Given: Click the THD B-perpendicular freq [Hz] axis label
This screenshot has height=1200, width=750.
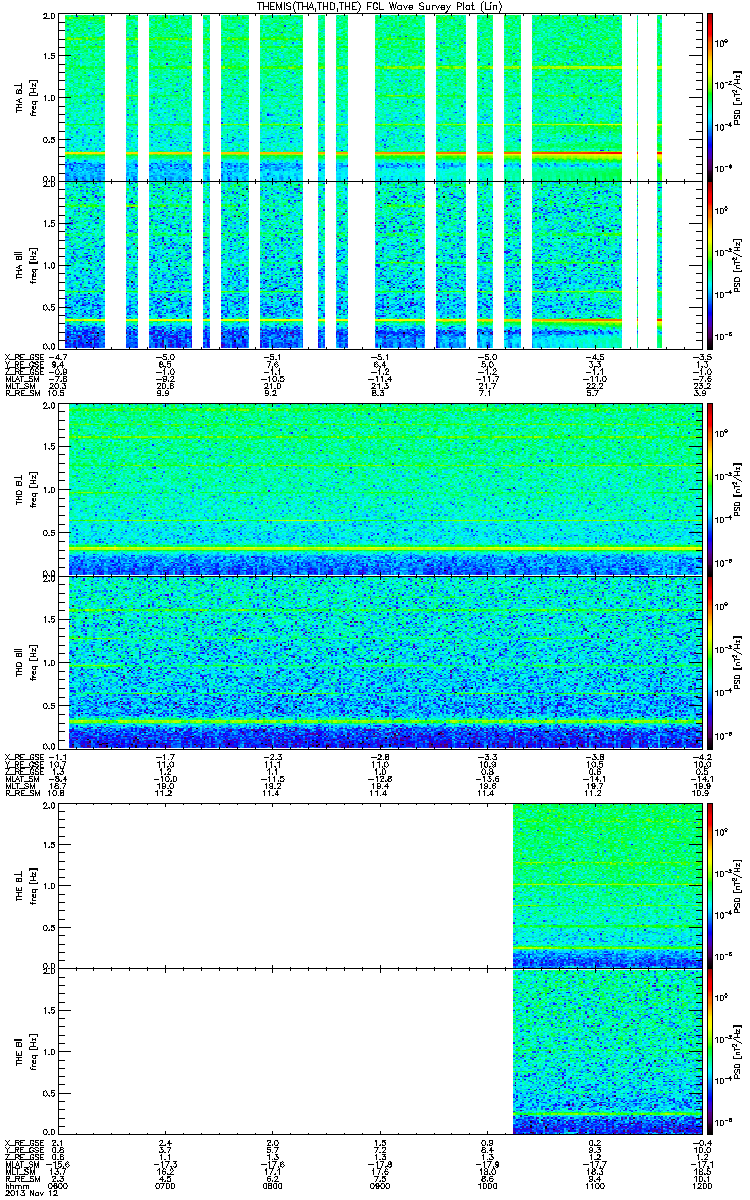Looking at the screenshot, I should pos(36,489).
